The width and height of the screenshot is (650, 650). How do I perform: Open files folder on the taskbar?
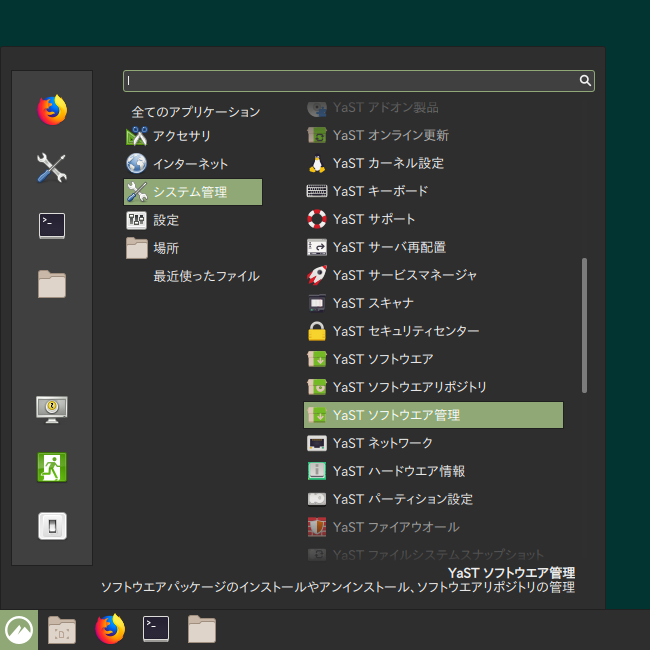[202, 629]
